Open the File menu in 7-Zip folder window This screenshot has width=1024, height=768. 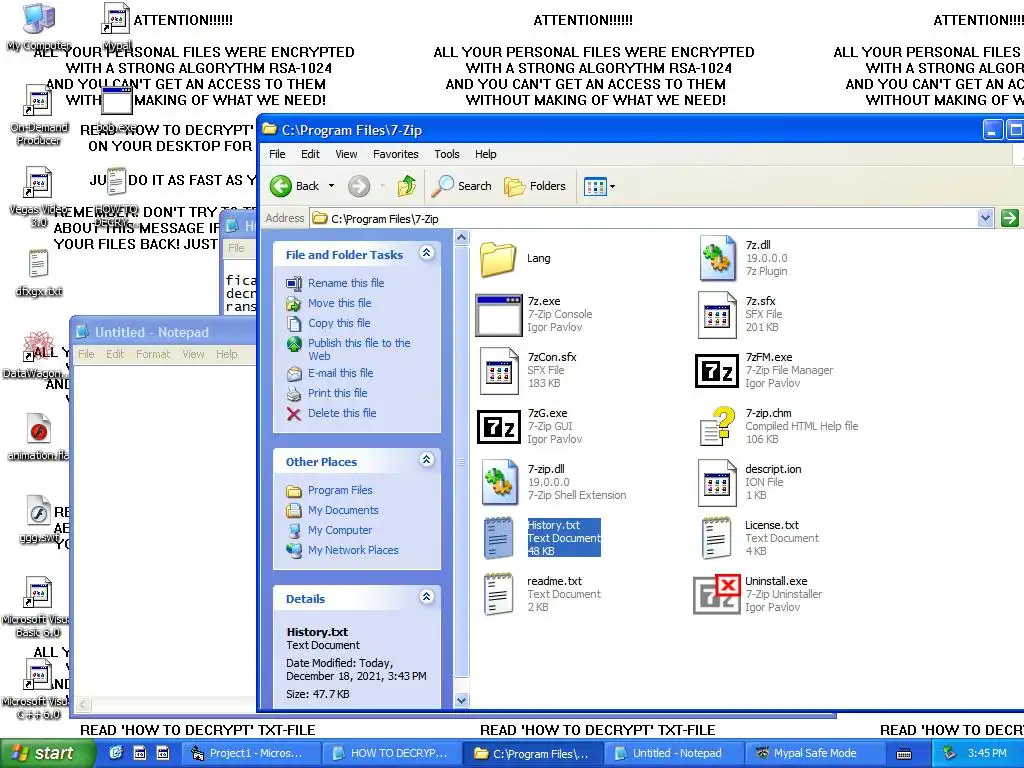click(x=278, y=154)
